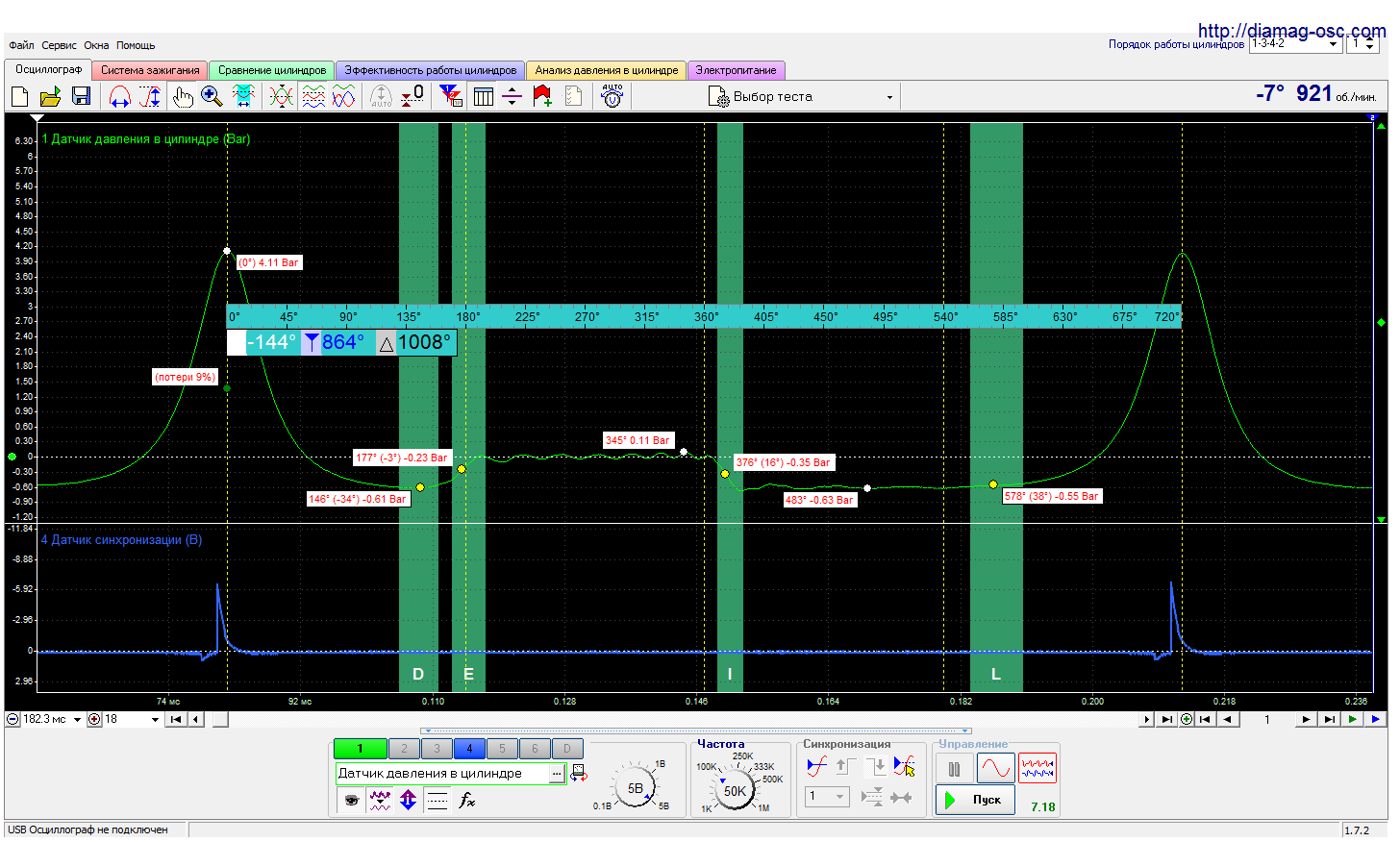The image size is (1400, 842).
Task: Toggle channel 2 button
Action: [x=404, y=749]
